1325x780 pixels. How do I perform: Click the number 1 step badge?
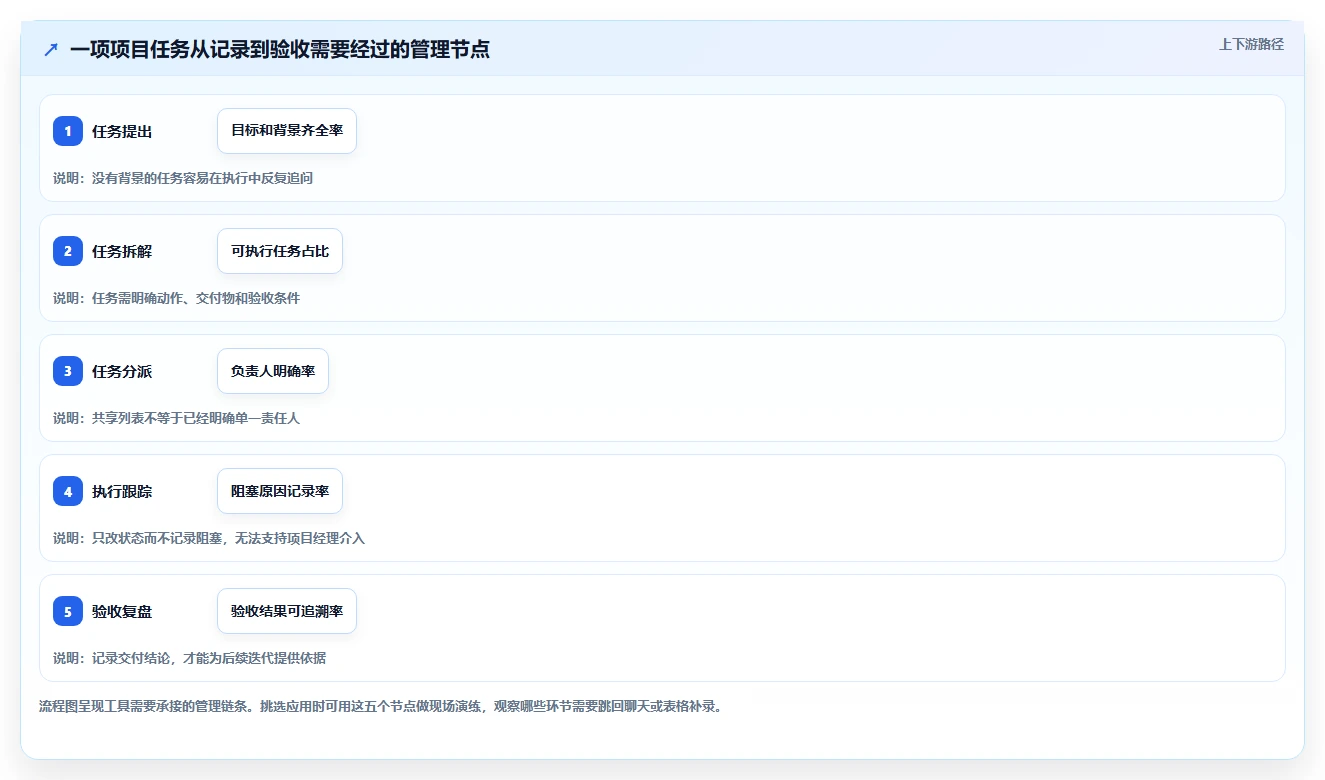coord(68,131)
